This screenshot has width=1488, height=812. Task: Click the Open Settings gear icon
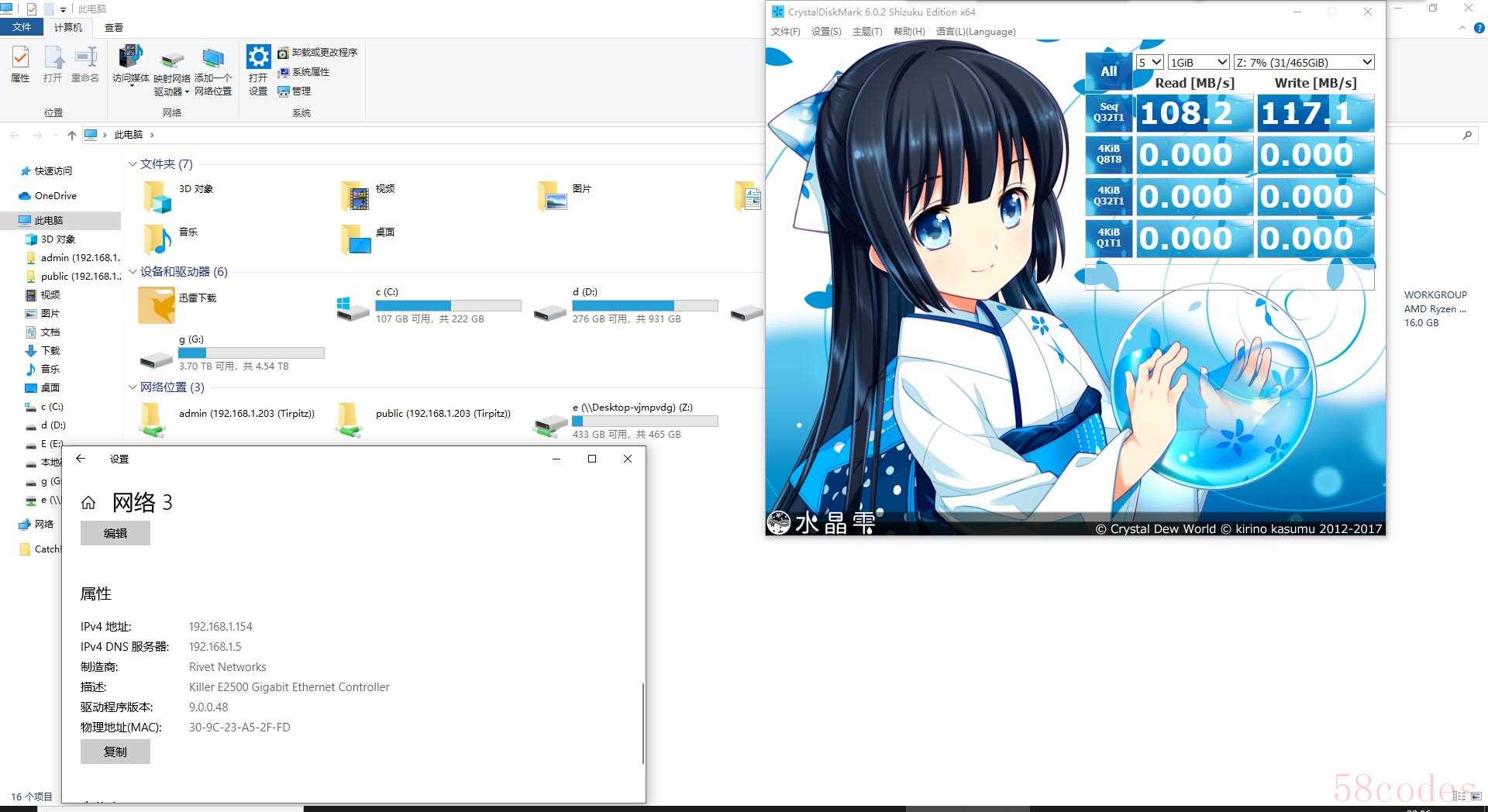pos(258,58)
